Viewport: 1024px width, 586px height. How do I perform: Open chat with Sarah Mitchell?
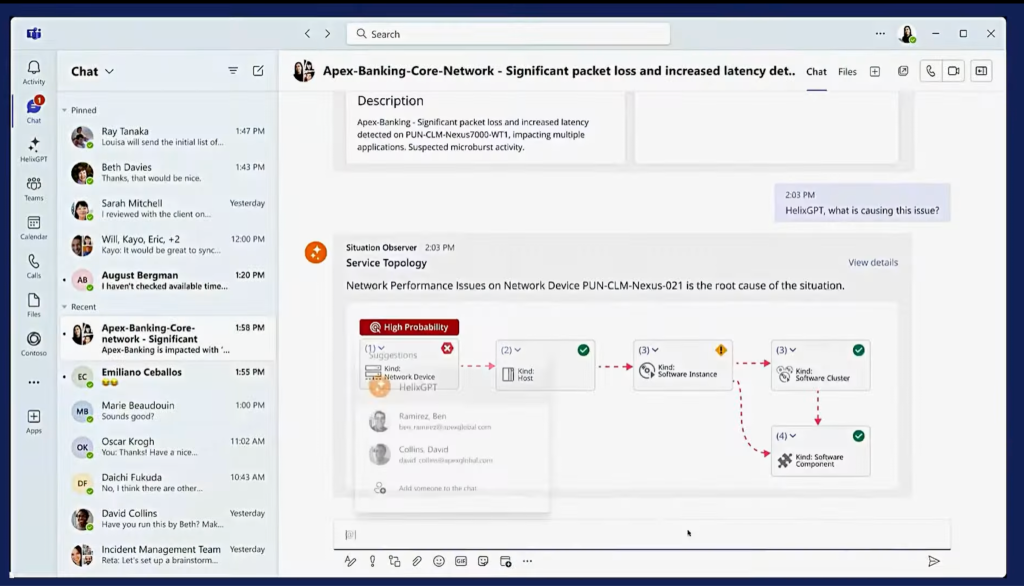(x=168, y=208)
